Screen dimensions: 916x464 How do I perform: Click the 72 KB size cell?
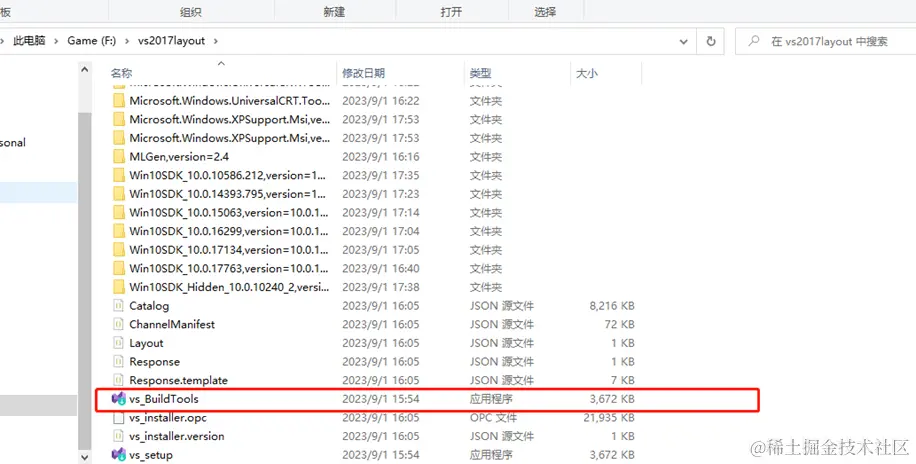(619, 324)
